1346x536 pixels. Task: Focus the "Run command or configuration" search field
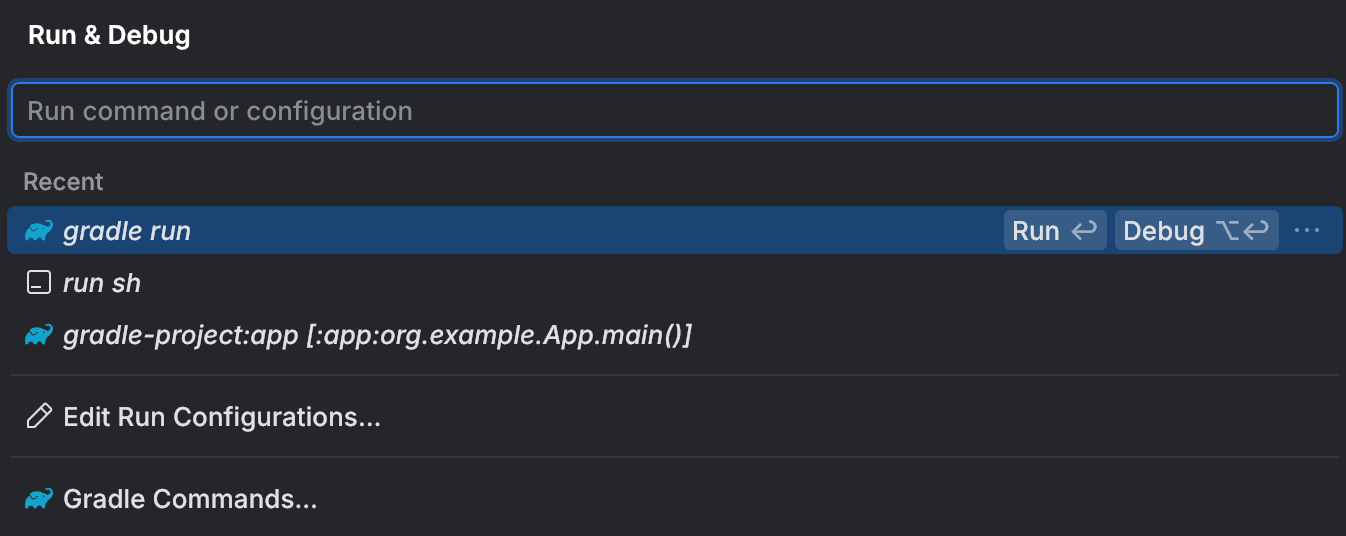(674, 110)
